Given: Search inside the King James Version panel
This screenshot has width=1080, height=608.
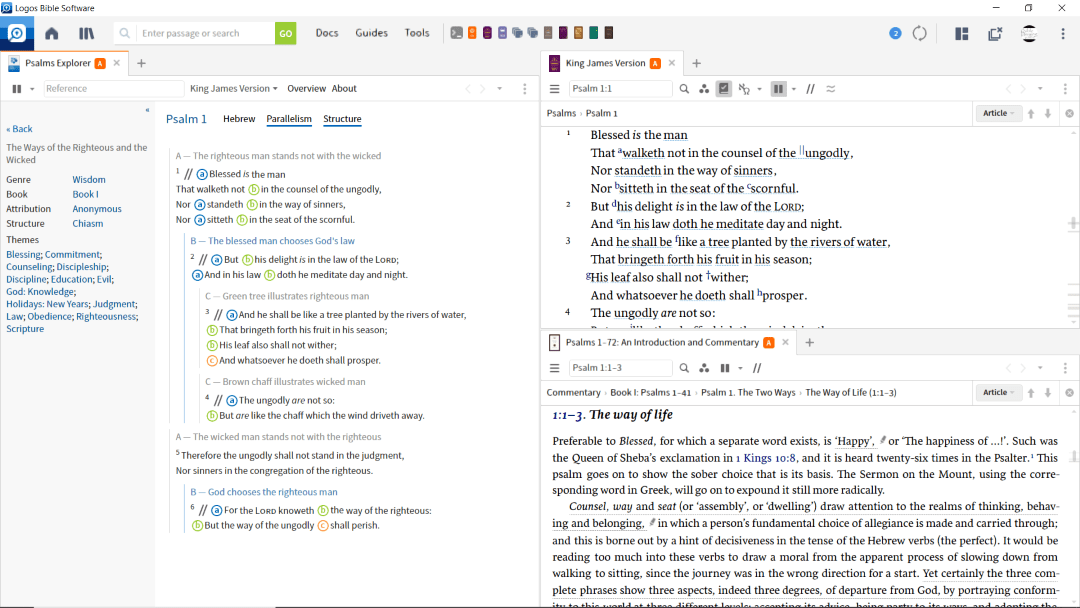Looking at the screenshot, I should [684, 89].
